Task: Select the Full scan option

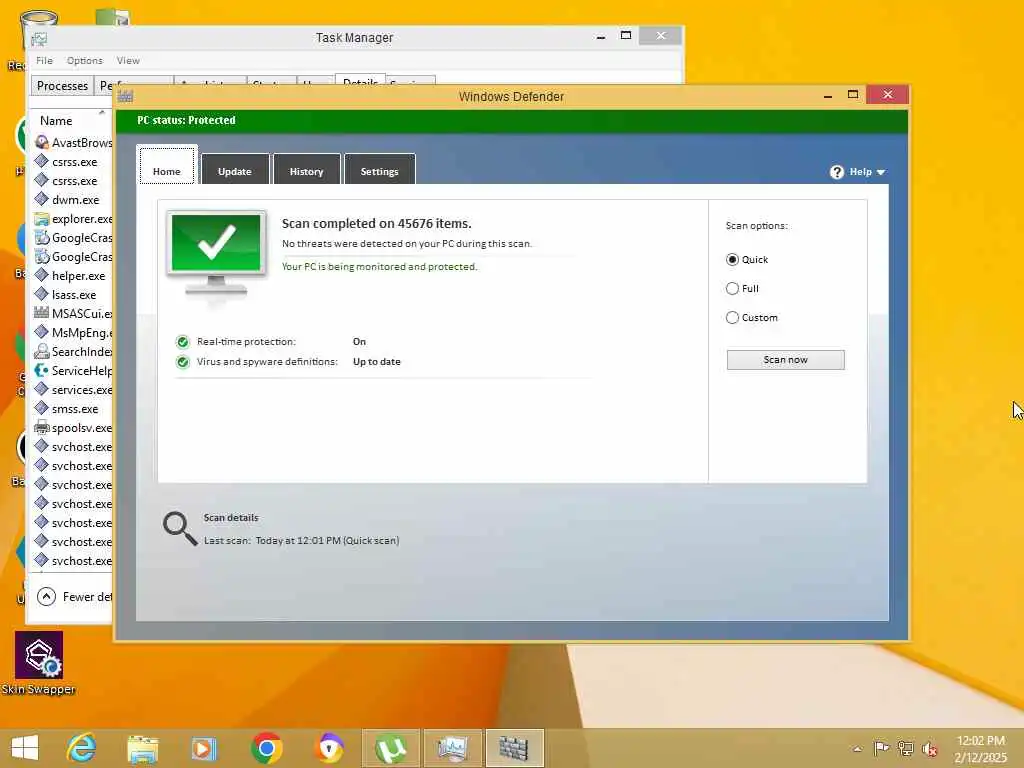Action: (x=732, y=288)
